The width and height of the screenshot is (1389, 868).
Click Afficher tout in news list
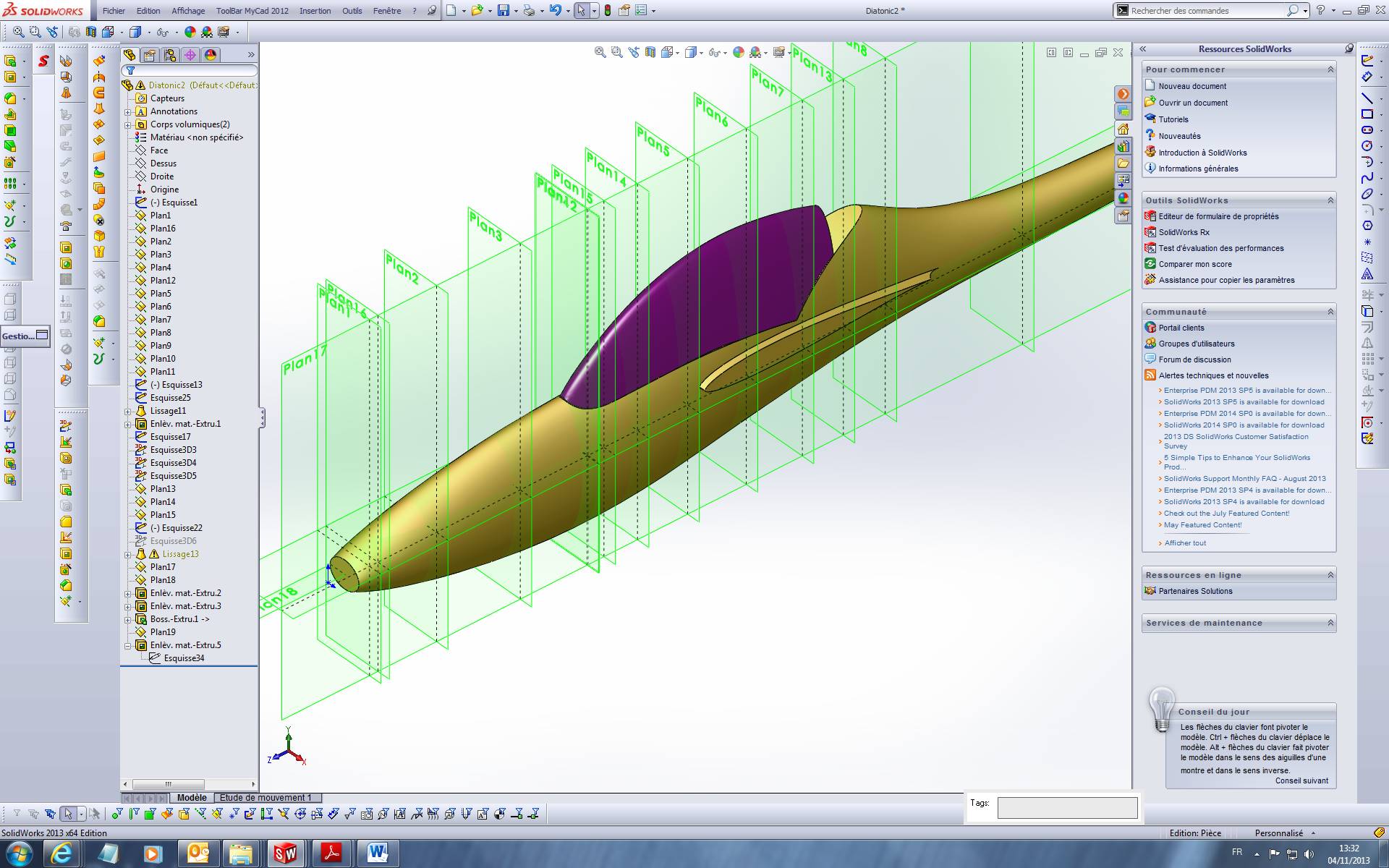[x=1185, y=543]
